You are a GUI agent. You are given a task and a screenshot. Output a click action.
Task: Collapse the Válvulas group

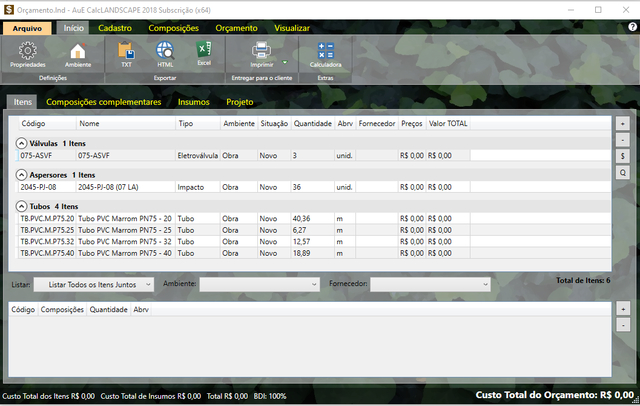pyautogui.click(x=22, y=144)
